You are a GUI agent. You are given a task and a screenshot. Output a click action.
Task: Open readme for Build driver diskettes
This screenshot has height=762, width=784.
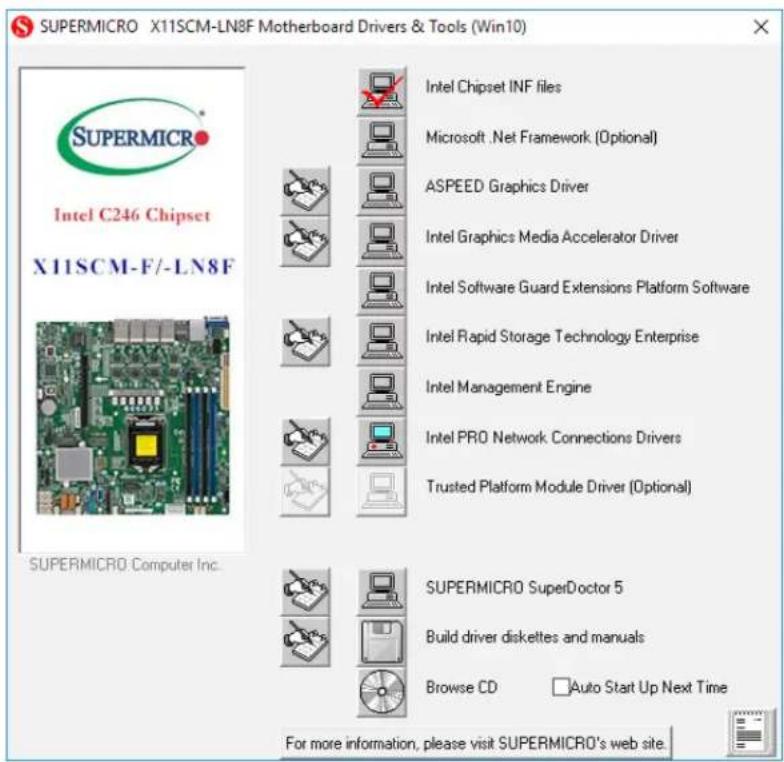pos(305,642)
